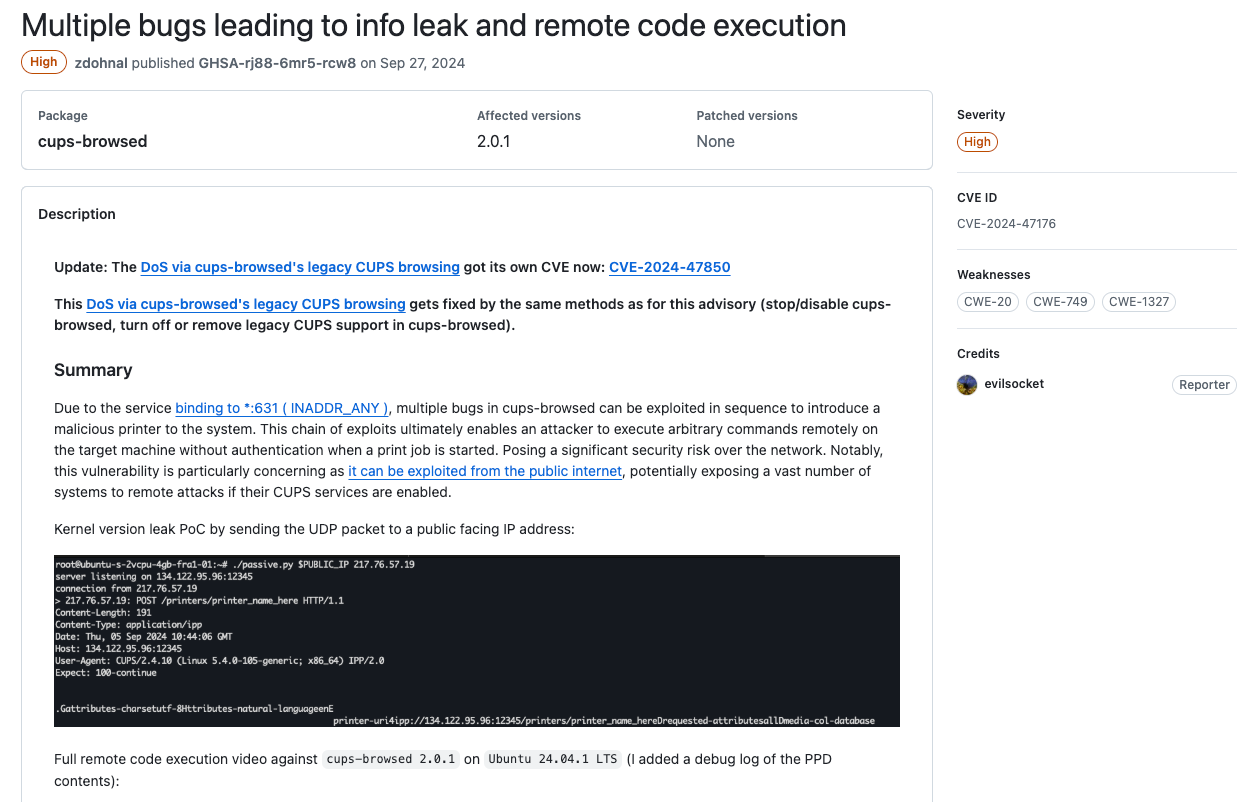
Task: Click the Patched versions value None
Action: pyautogui.click(x=716, y=142)
